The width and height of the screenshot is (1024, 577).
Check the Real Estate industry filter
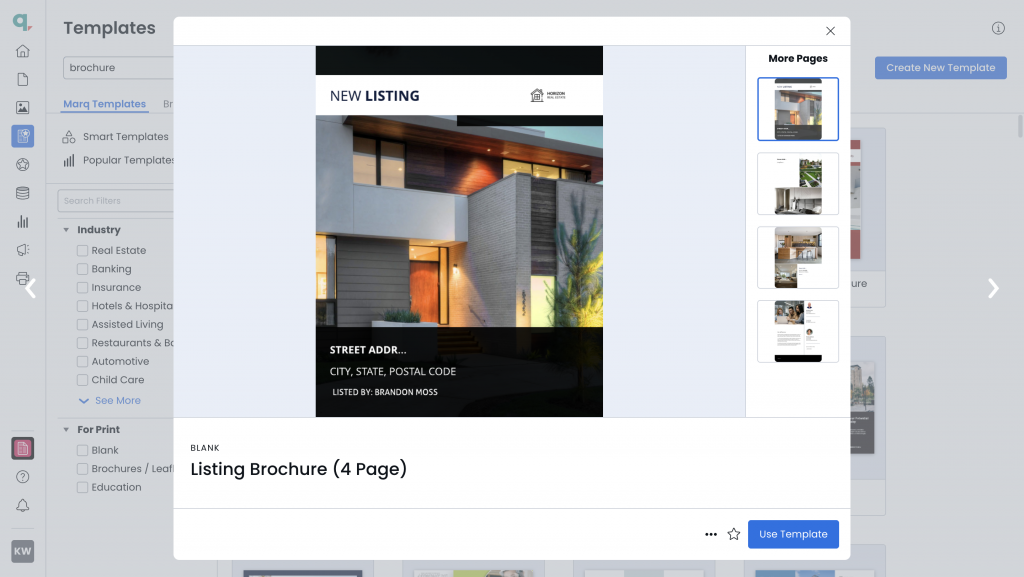point(81,250)
